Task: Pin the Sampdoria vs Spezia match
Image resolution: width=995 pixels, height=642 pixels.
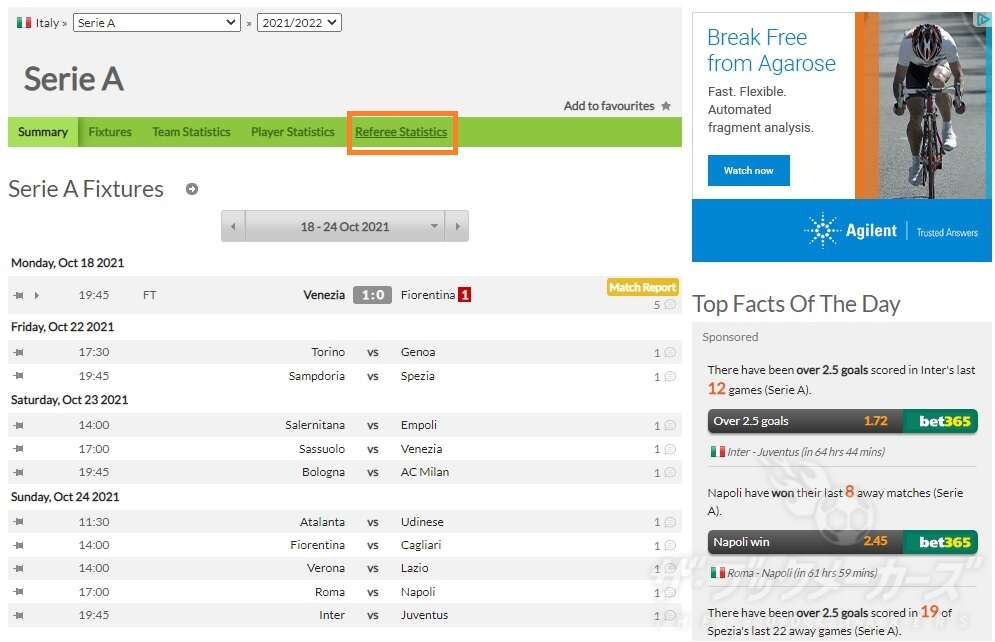Action: pyautogui.click(x=18, y=376)
